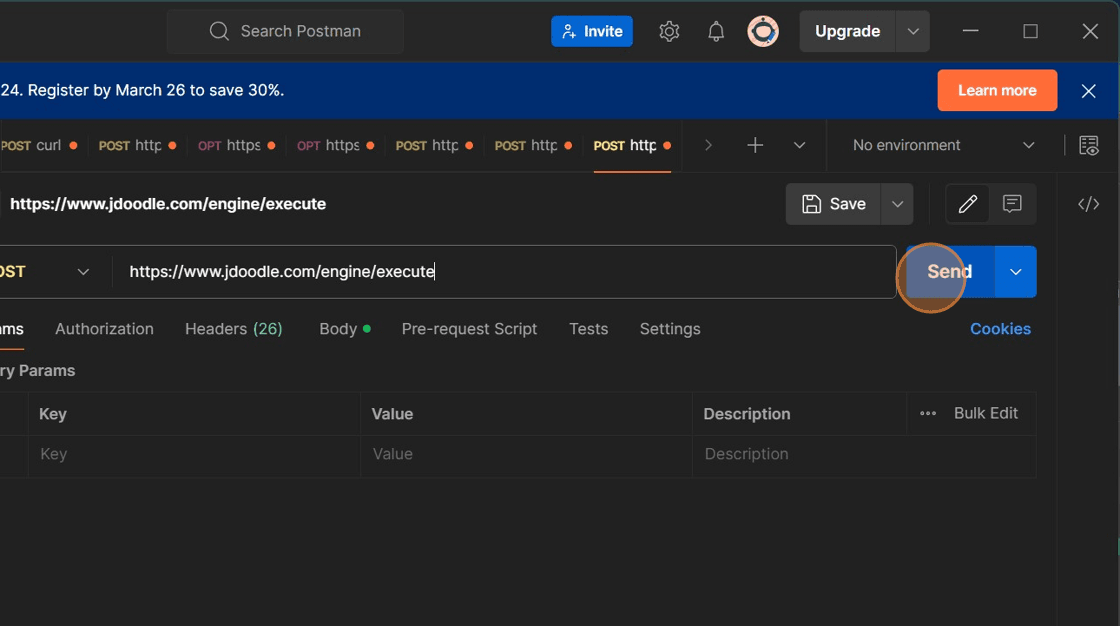This screenshot has height=626, width=1120.
Task: Click the Invite button
Action: point(591,31)
